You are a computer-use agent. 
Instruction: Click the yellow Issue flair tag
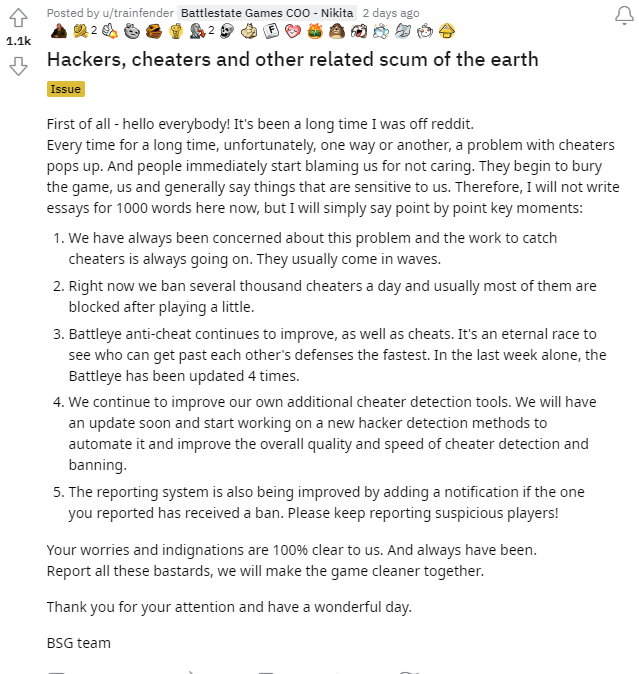(x=65, y=89)
